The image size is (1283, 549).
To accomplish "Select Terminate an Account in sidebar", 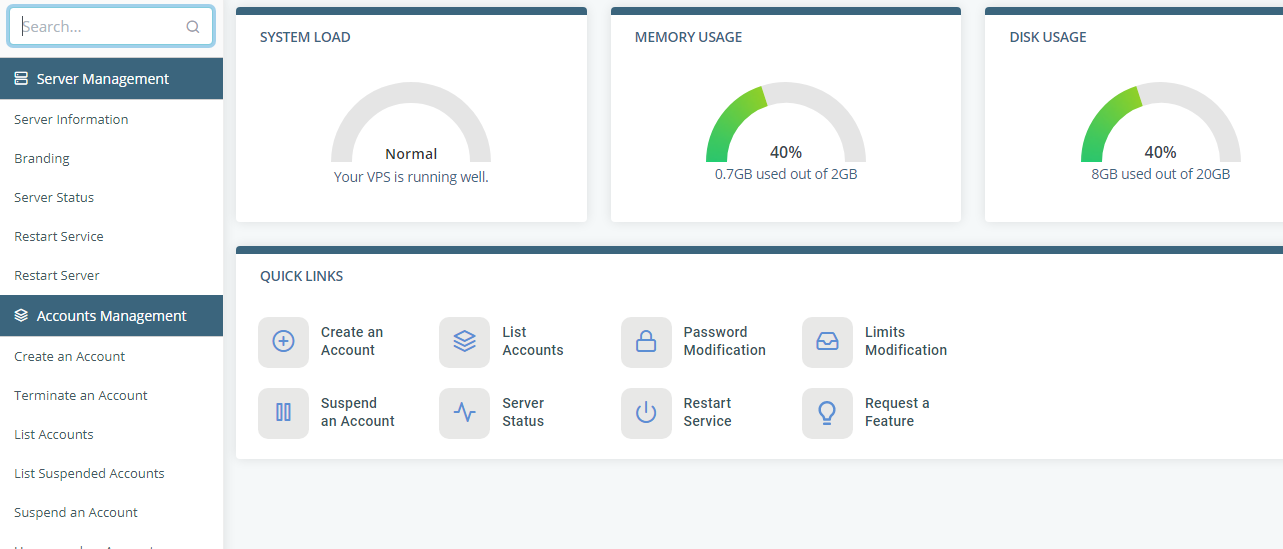I will pos(81,395).
